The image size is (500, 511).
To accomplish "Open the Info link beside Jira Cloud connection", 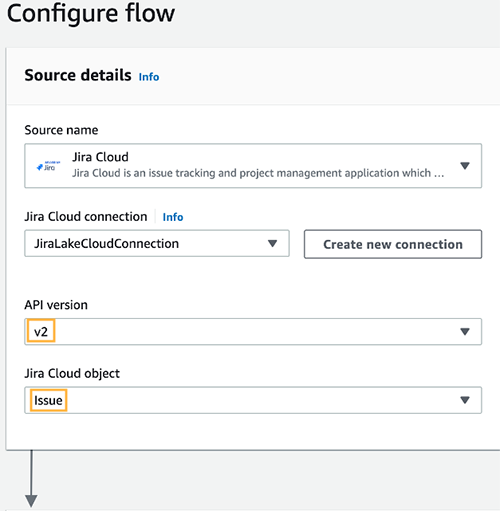I will click(173, 217).
